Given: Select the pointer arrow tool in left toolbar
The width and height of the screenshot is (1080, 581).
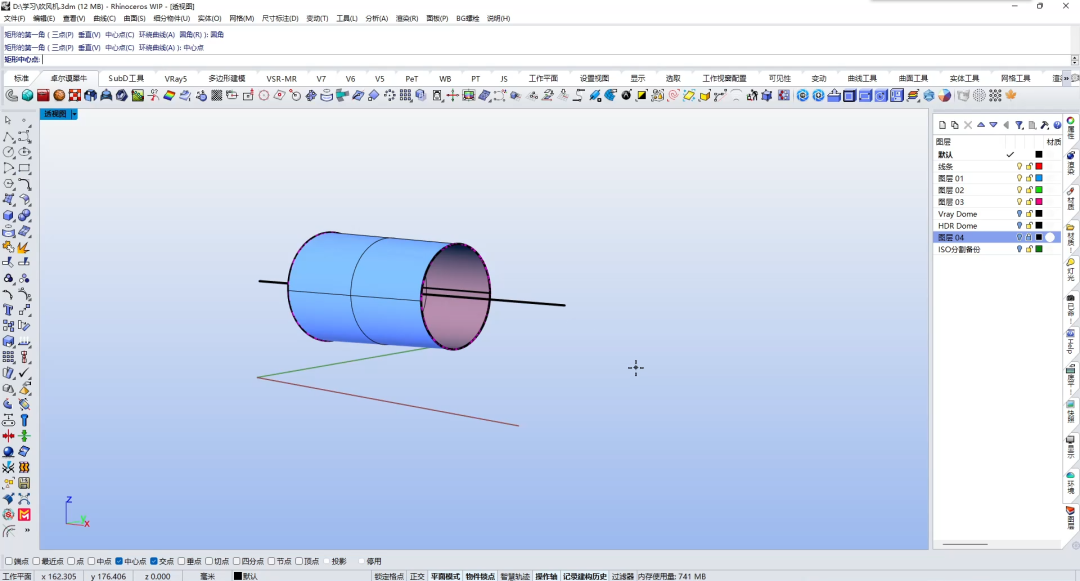Looking at the screenshot, I should [8, 121].
